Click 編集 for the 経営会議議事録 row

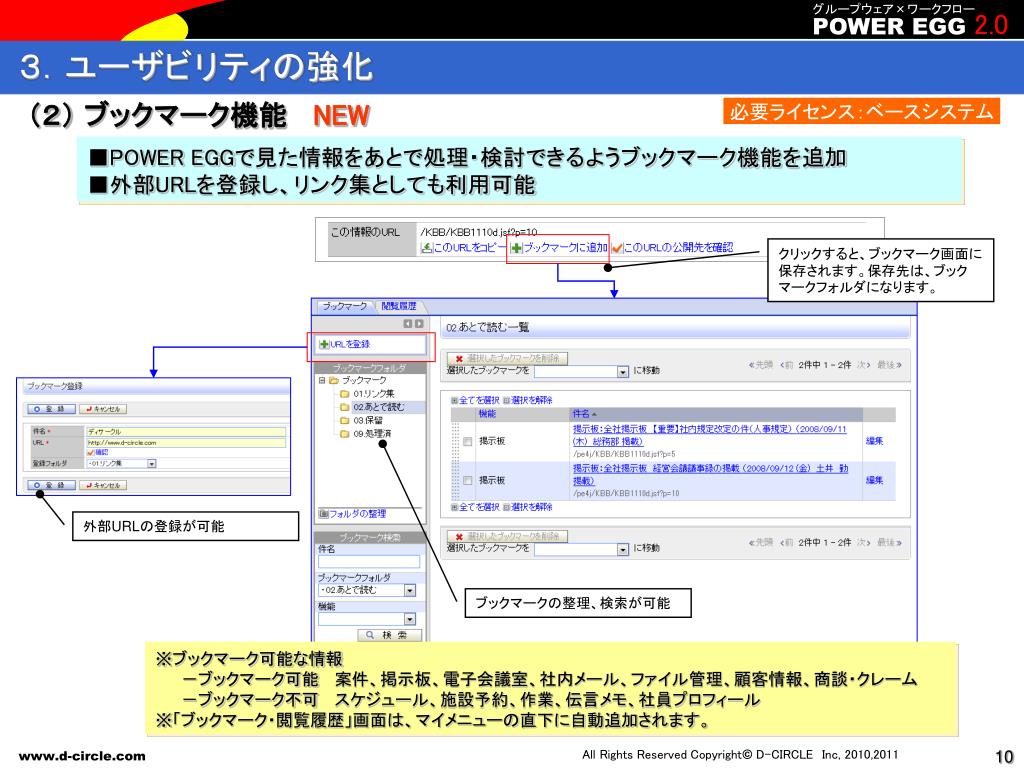(874, 481)
